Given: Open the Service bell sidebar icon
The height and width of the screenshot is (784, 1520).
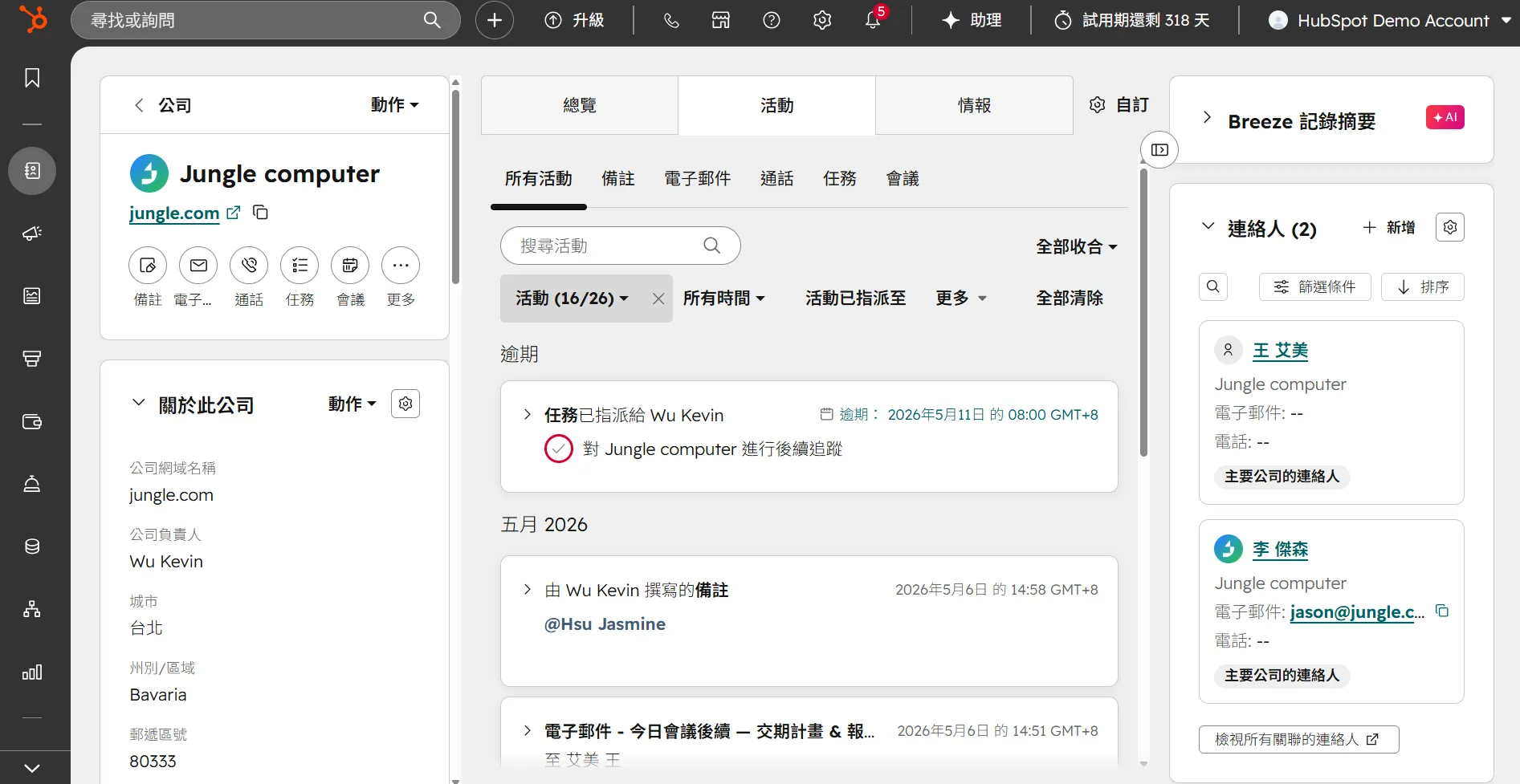Looking at the screenshot, I should 32,484.
